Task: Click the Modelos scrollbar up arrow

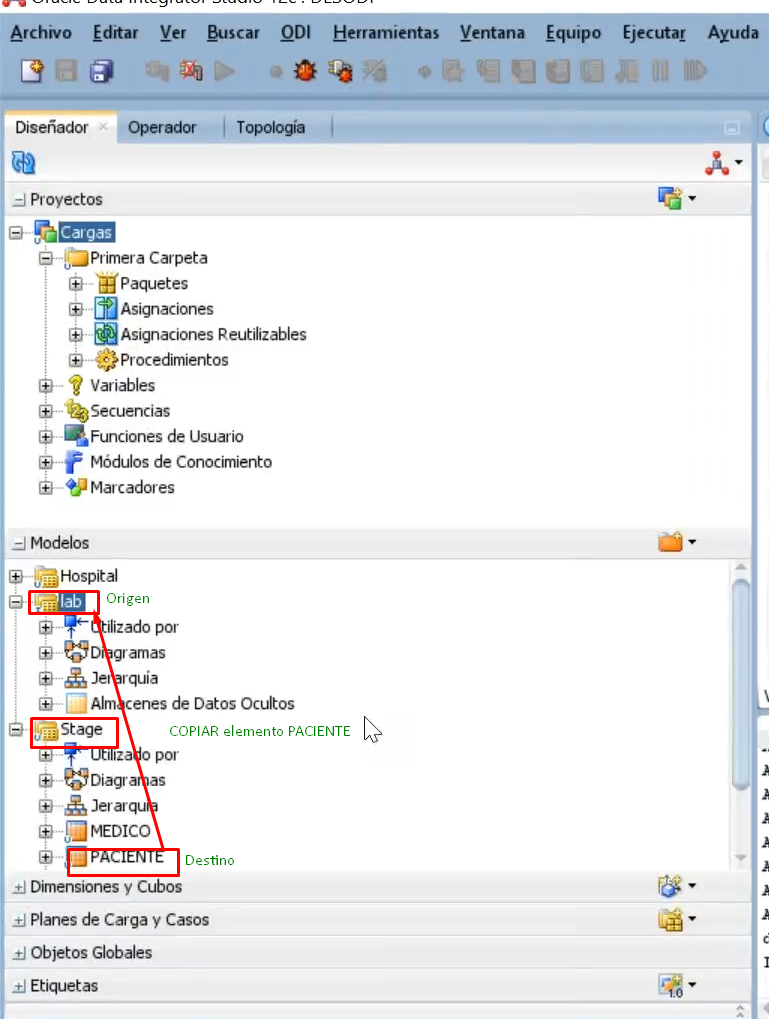Action: pos(740,567)
